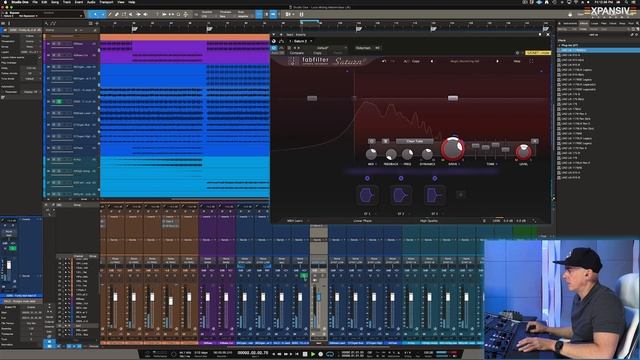Click the Dynamics knob in Saturn

[x=427, y=154]
